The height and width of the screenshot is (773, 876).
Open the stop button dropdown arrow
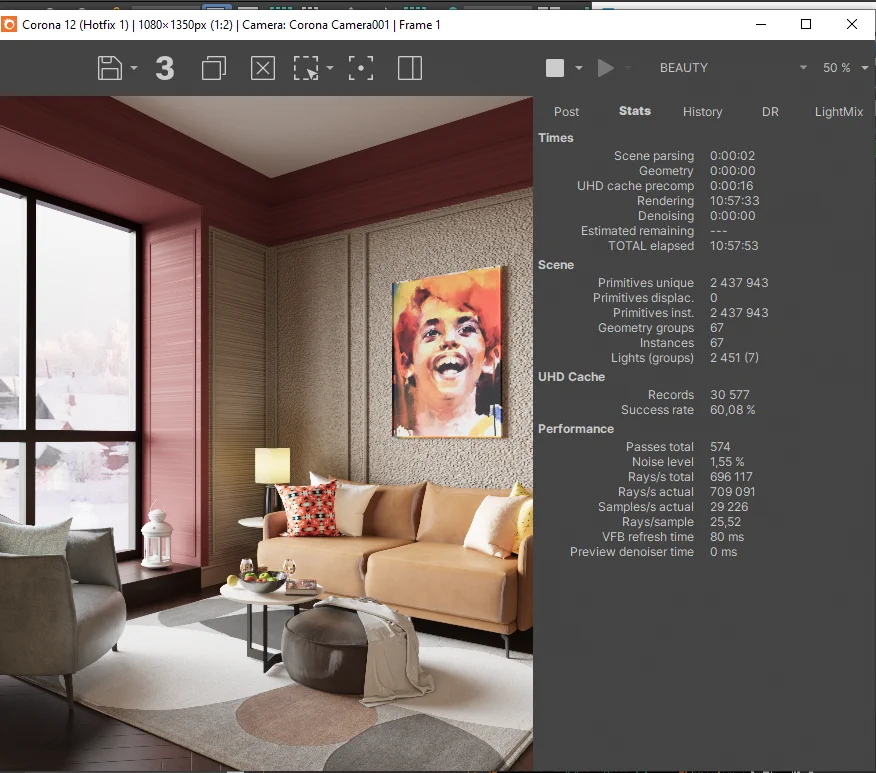click(x=579, y=69)
